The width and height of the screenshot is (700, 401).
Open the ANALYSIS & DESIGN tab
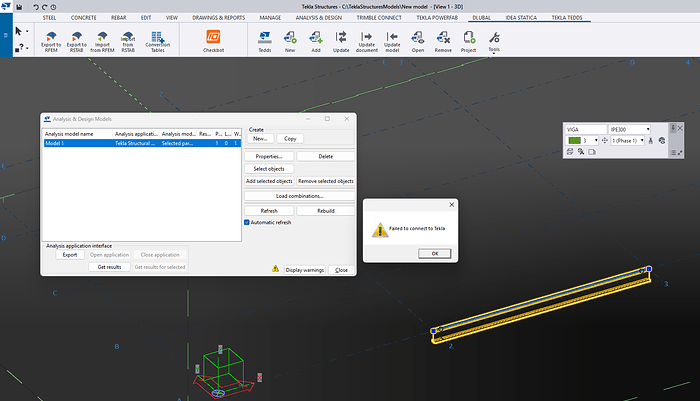(319, 18)
